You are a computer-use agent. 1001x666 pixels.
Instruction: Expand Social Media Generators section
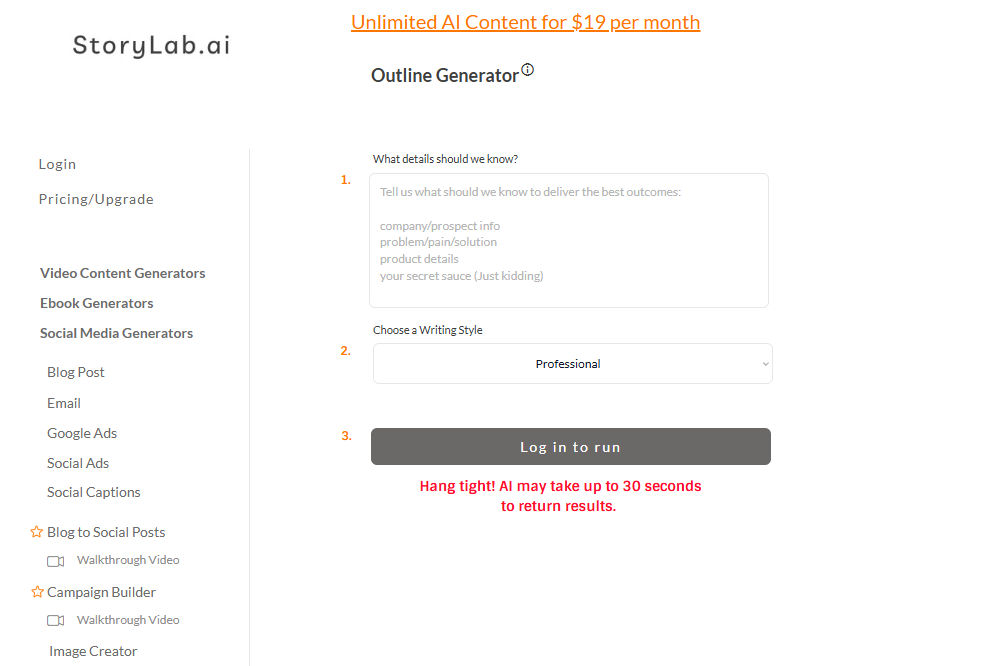coord(117,333)
